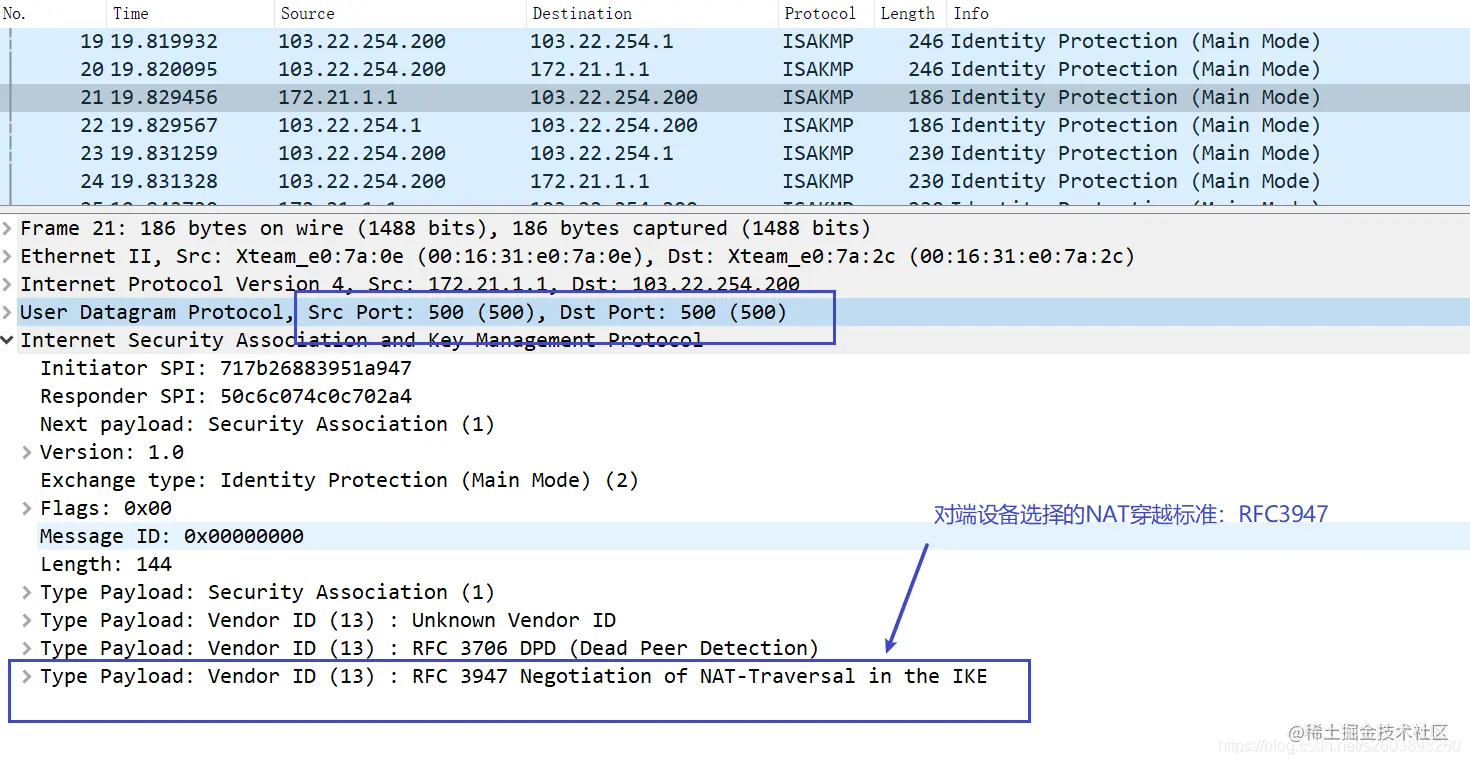This screenshot has width=1470, height=764.
Task: Select packet 22 at time 19.829567
Action: [x=735, y=125]
